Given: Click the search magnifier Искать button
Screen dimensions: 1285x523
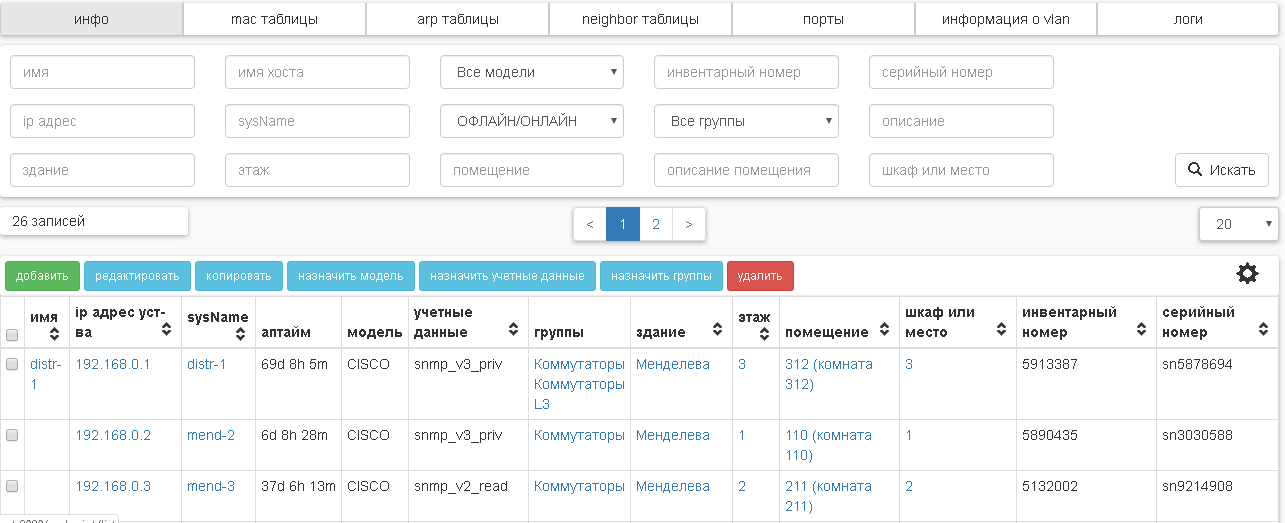Looking at the screenshot, I should pos(1221,170).
